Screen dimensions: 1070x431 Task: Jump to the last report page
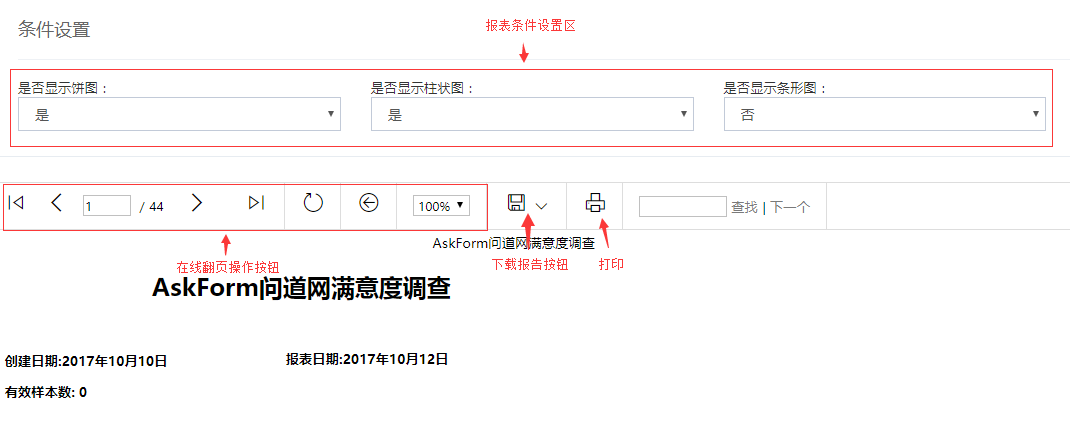(257, 203)
